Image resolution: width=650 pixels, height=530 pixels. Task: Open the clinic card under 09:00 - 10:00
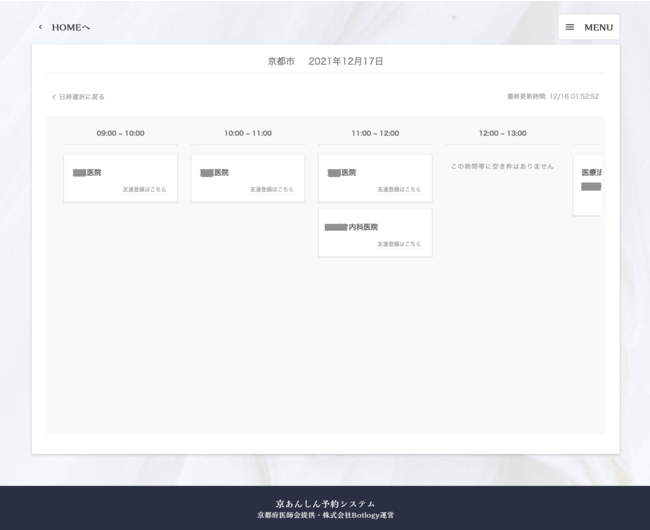pos(120,179)
